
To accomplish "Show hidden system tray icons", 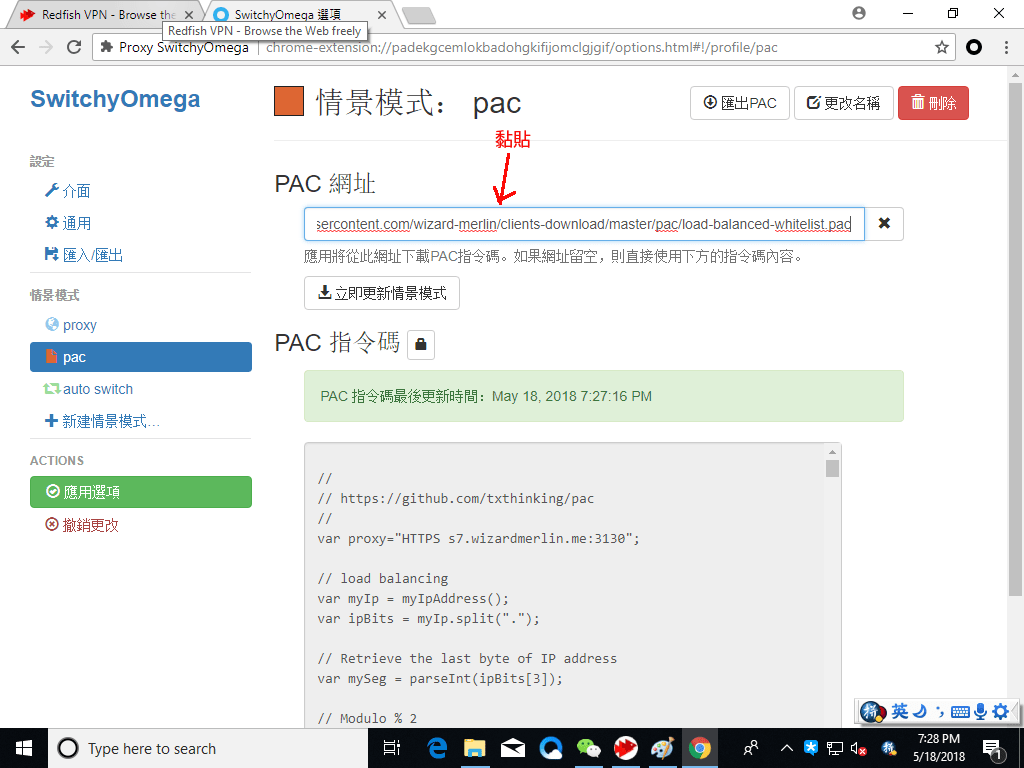I will 787,748.
